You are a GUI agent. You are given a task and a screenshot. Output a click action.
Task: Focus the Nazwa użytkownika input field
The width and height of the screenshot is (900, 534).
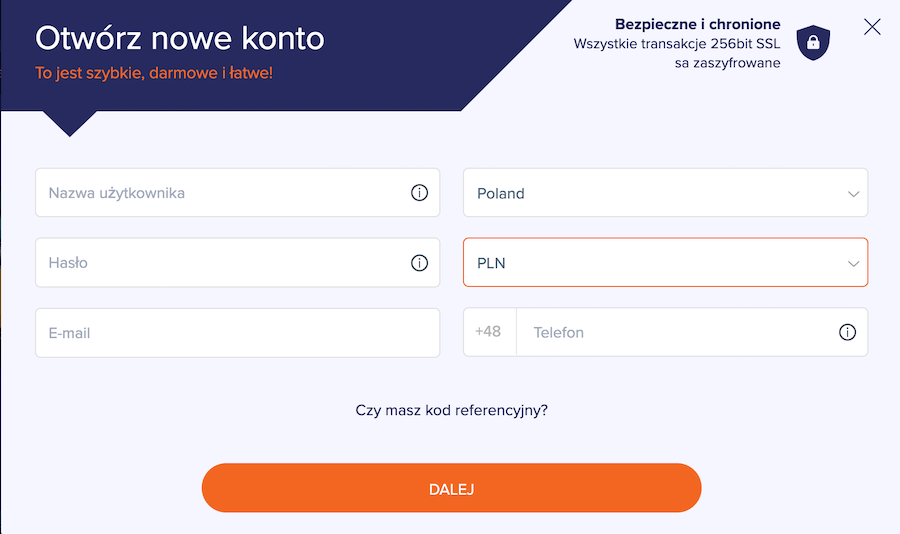(238, 193)
